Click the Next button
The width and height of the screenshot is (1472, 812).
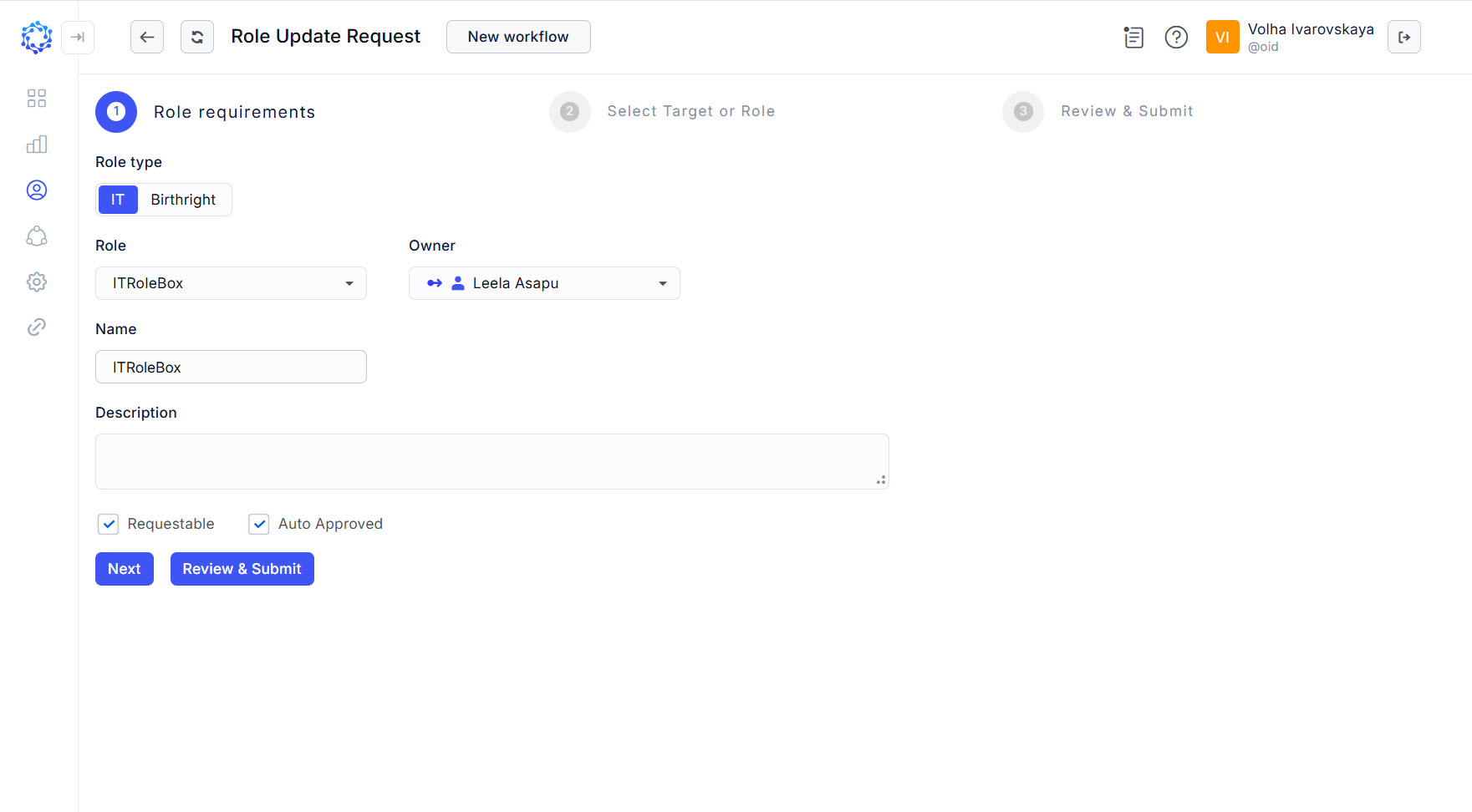click(124, 569)
